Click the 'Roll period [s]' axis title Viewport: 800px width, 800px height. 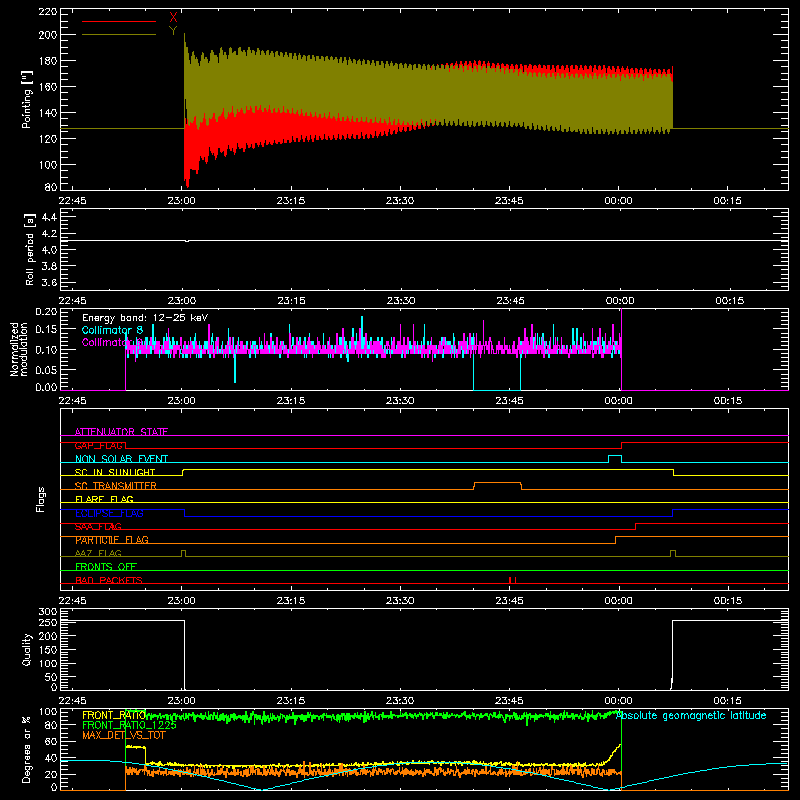(30, 249)
